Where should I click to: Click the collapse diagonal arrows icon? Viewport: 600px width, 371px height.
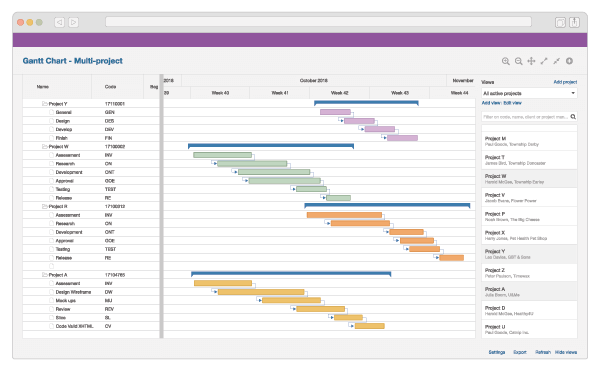tap(556, 61)
